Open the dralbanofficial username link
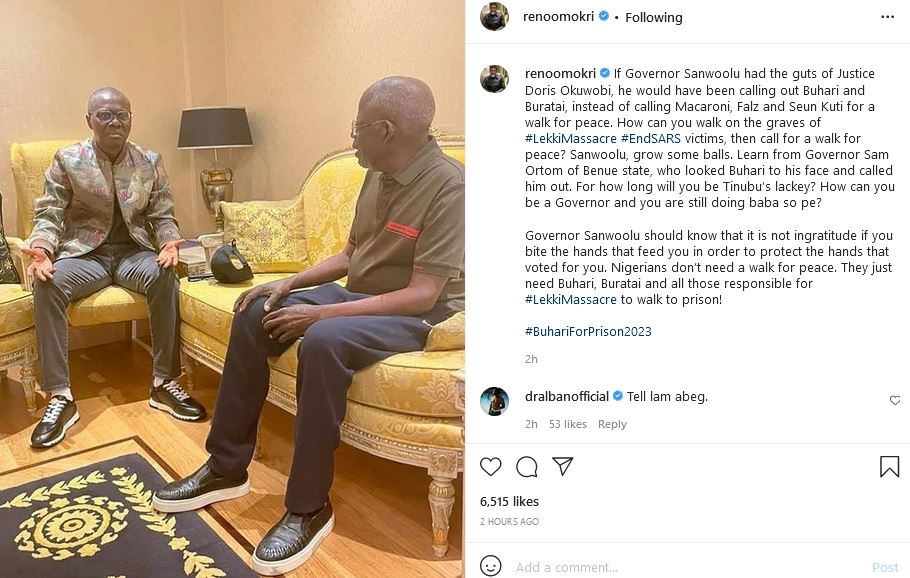The image size is (910, 578). [566, 396]
